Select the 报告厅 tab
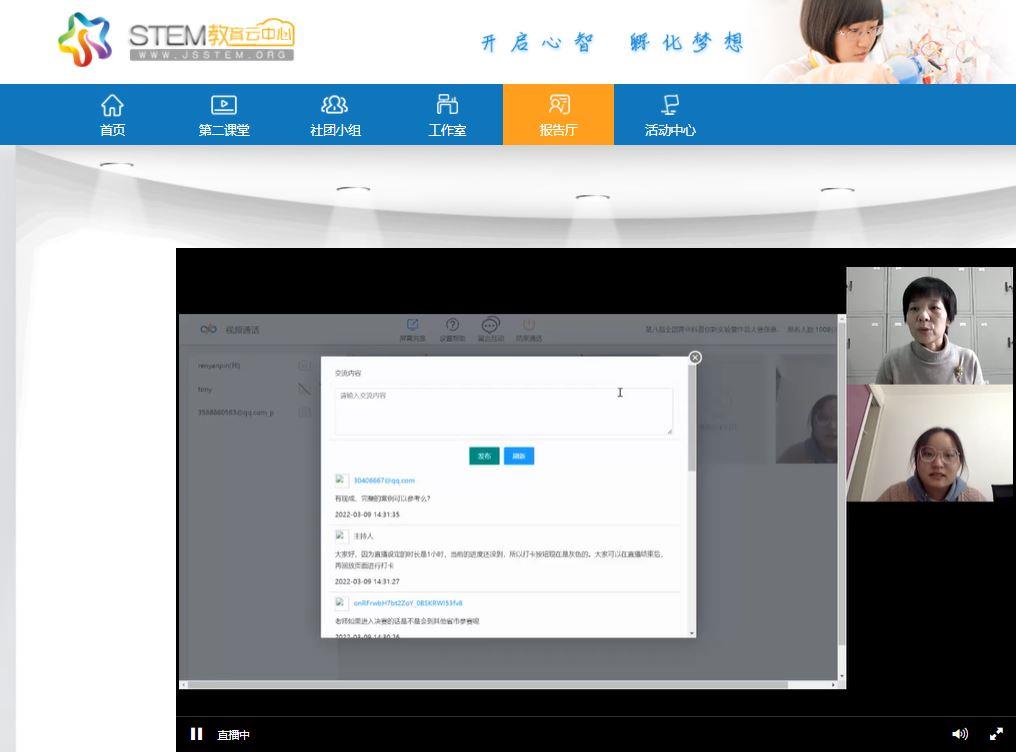 tap(558, 115)
